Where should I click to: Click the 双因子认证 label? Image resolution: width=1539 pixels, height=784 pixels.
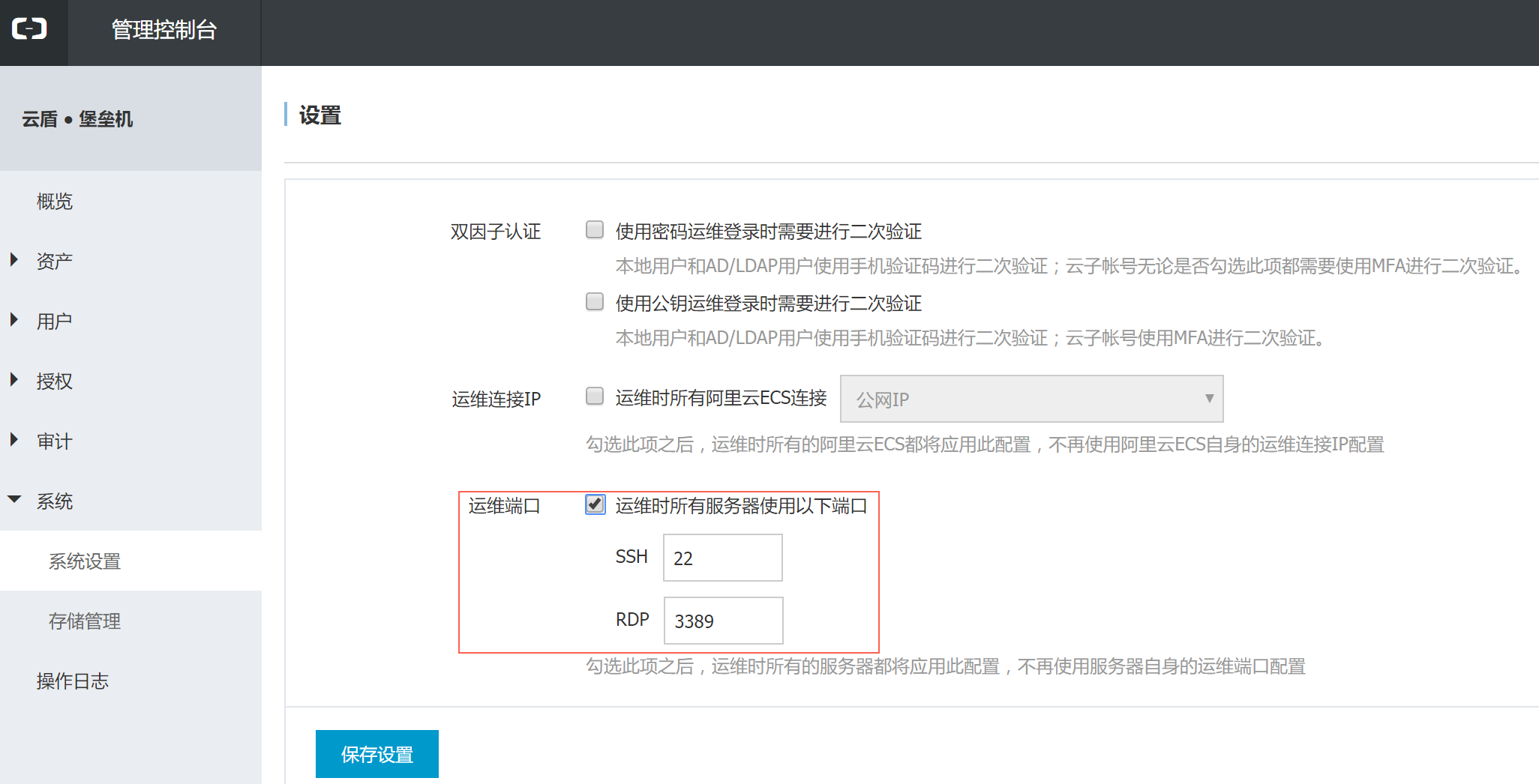pos(495,232)
